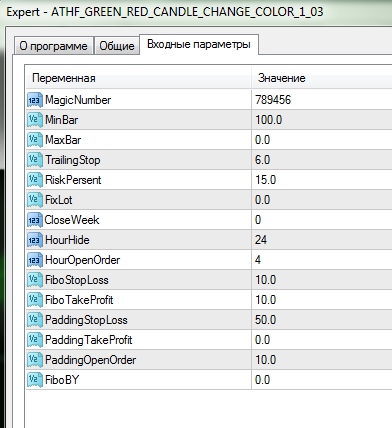Select the CloseWeek variable name

[72, 220]
